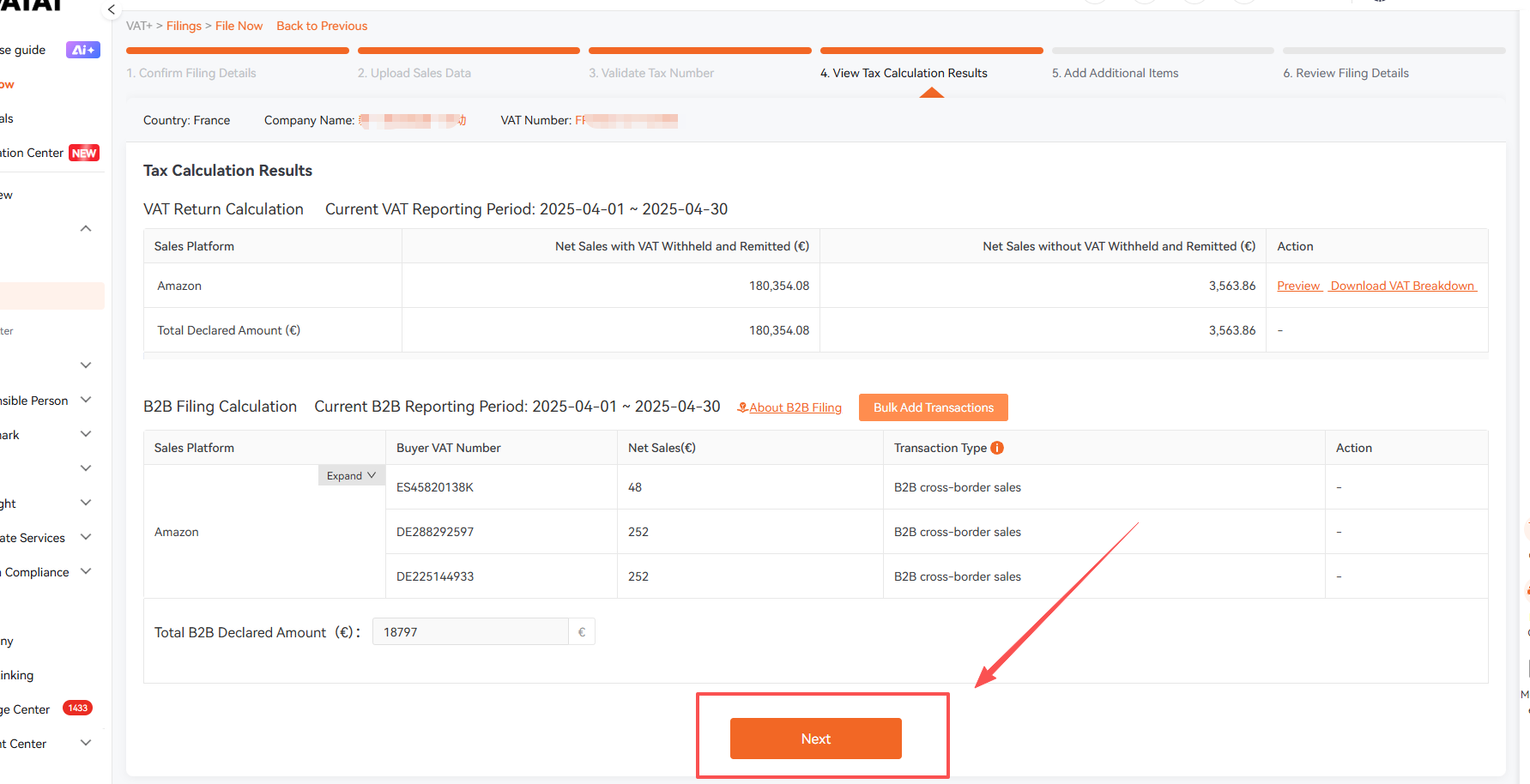Go to step 2 Upload Sales Data

pyautogui.click(x=414, y=73)
